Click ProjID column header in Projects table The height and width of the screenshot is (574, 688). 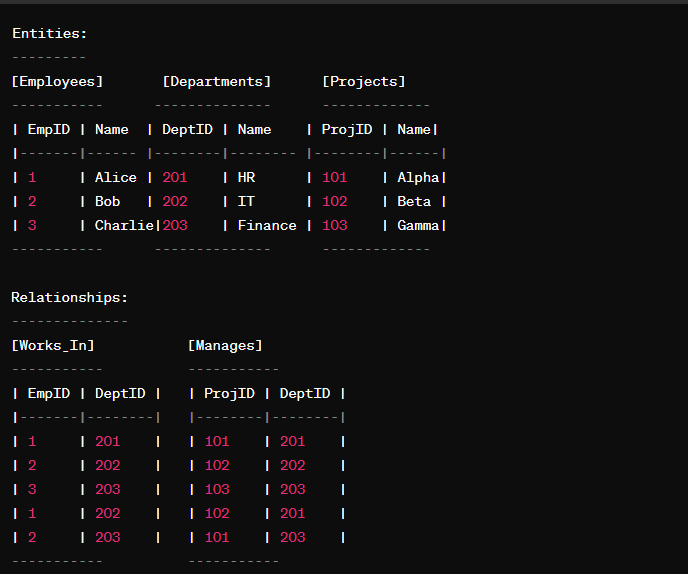tap(347, 130)
